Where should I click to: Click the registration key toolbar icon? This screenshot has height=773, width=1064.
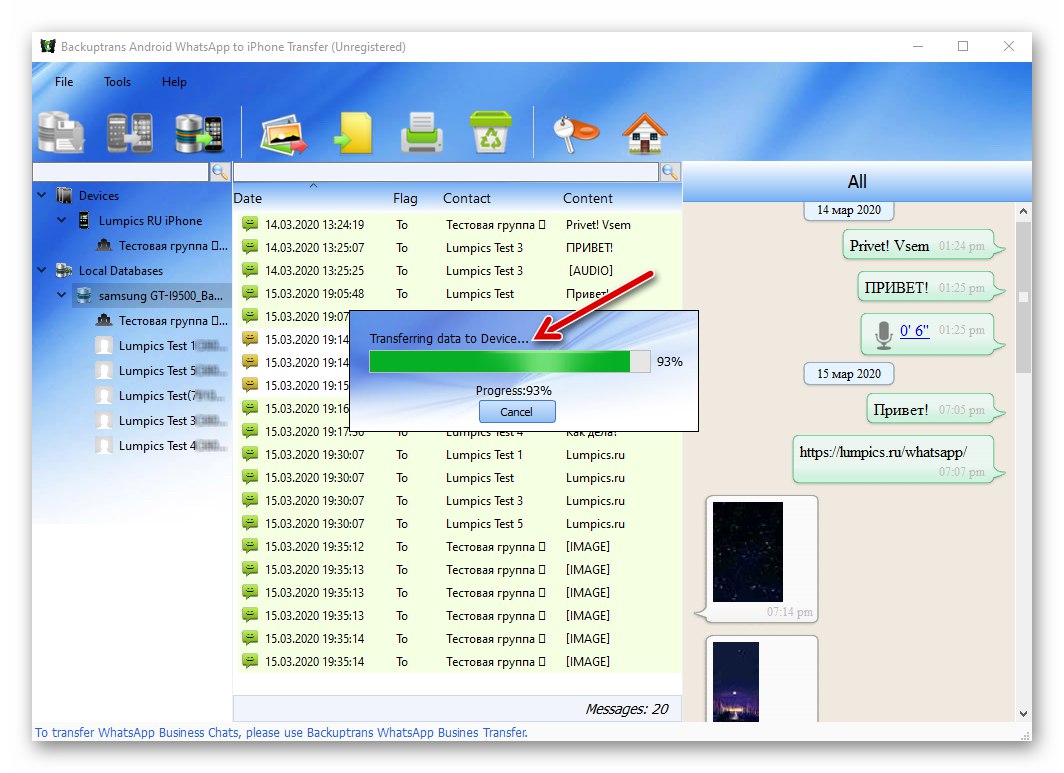coord(575,134)
